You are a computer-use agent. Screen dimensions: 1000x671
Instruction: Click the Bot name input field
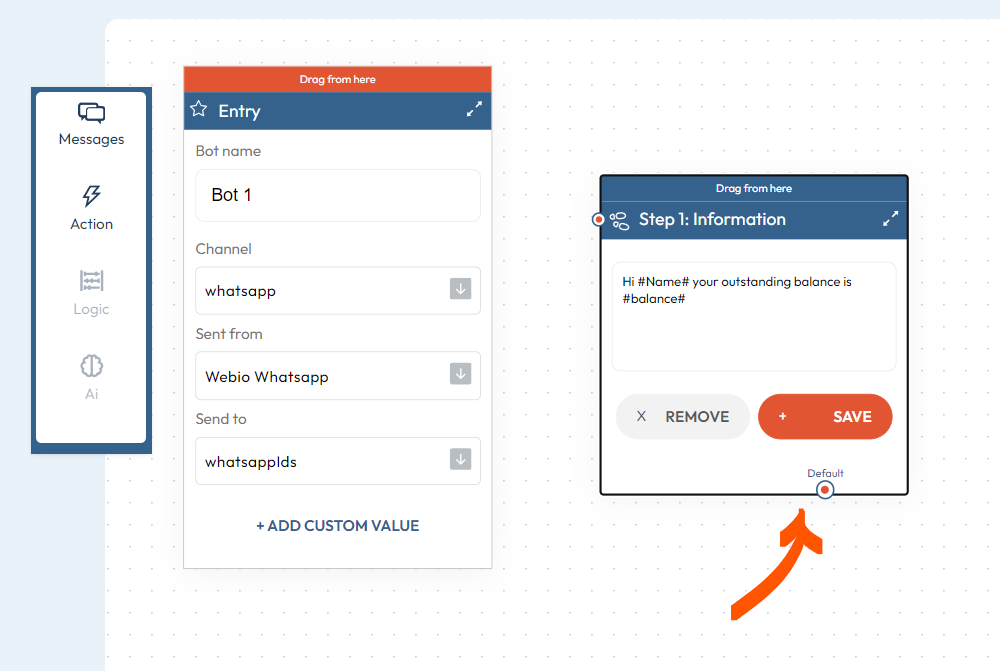pyautogui.click(x=337, y=195)
